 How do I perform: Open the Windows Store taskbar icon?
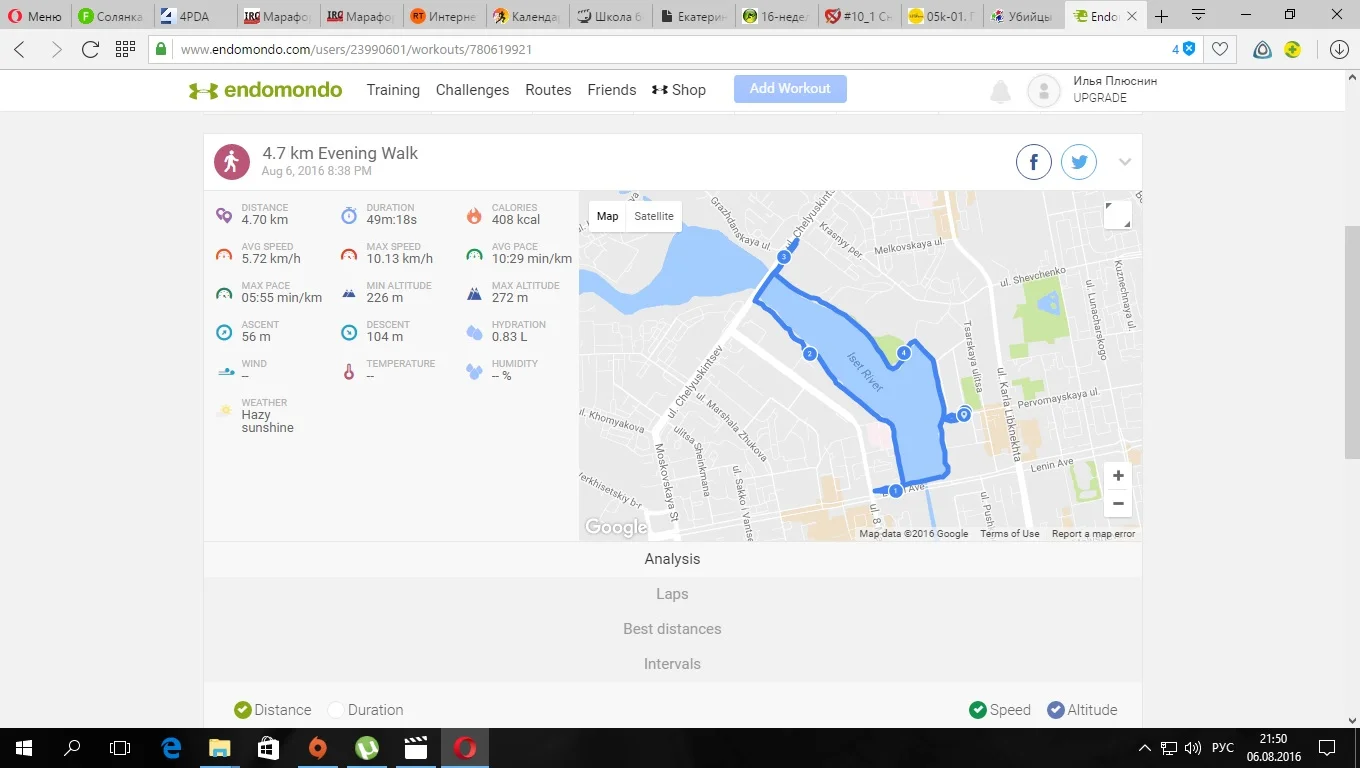(268, 747)
